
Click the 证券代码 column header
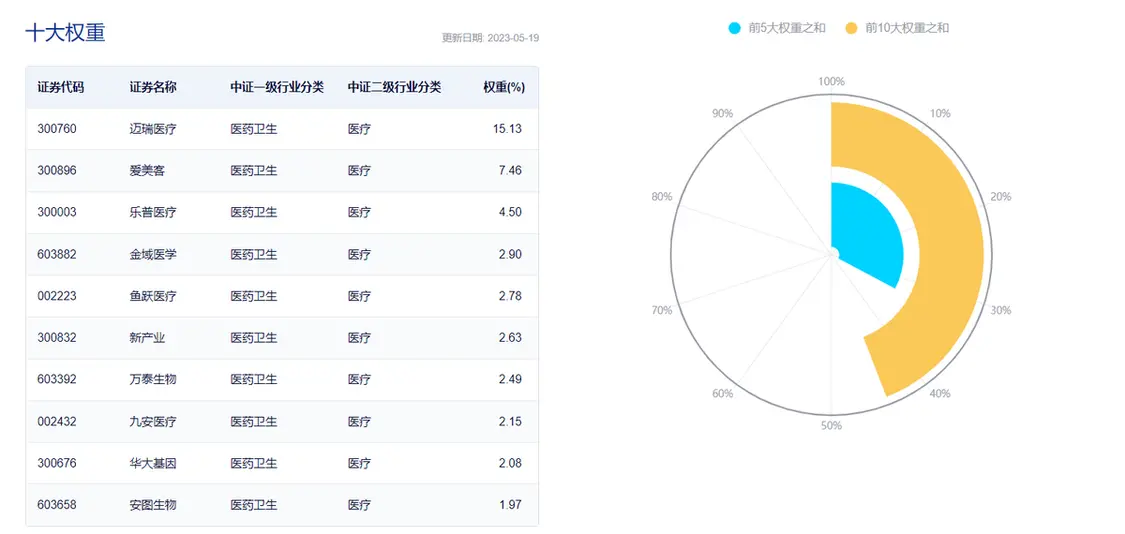click(60, 87)
